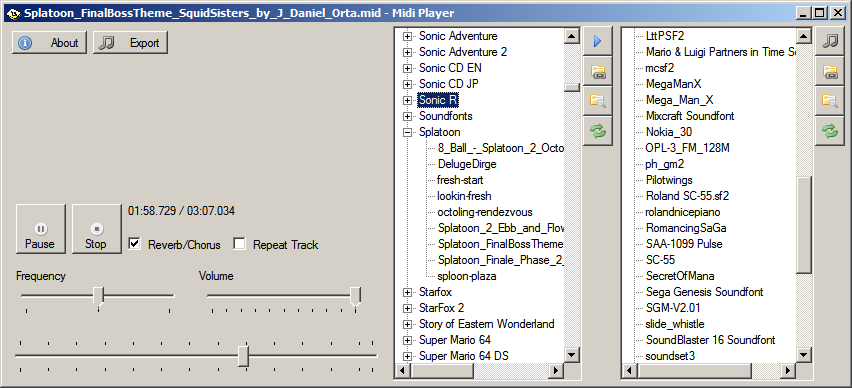Select the Splatoon_Finale_Phase_2 MIDI file
This screenshot has height=388, width=852.
tap(500, 260)
